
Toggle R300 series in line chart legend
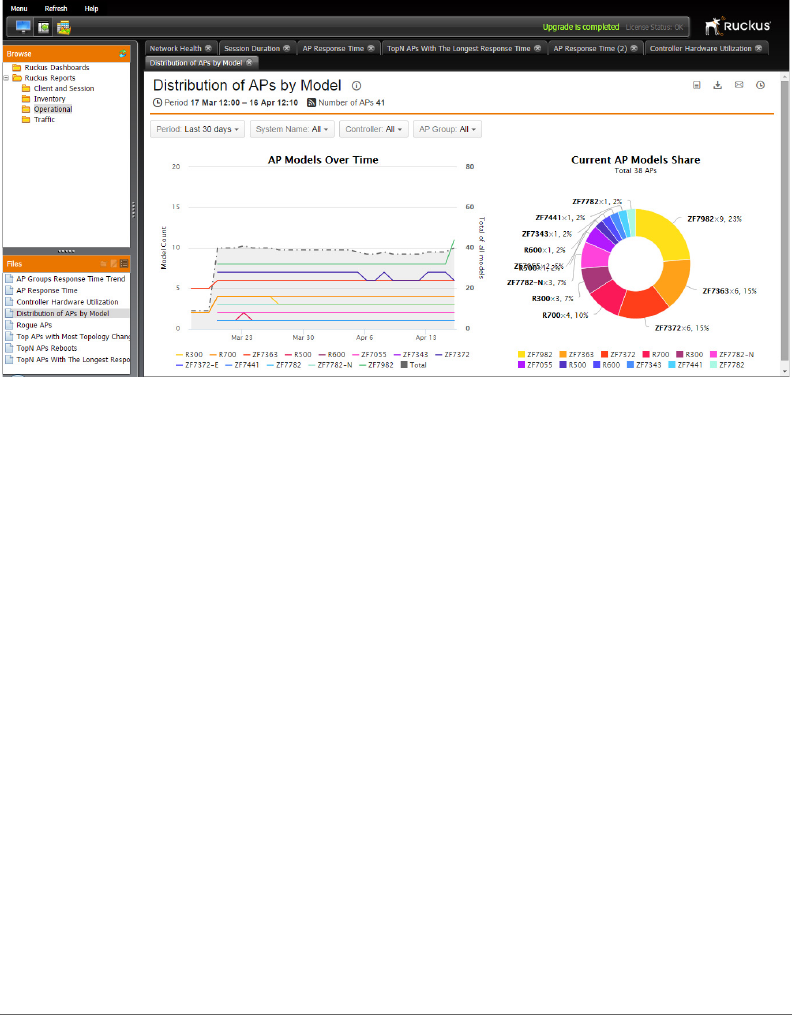(x=190, y=355)
